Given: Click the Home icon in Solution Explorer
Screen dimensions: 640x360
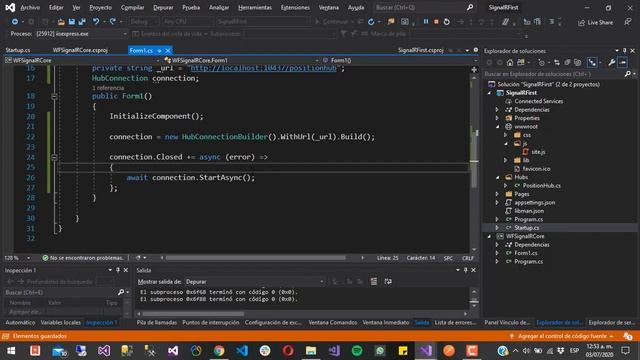Looking at the screenshot, I should pos(510,62).
